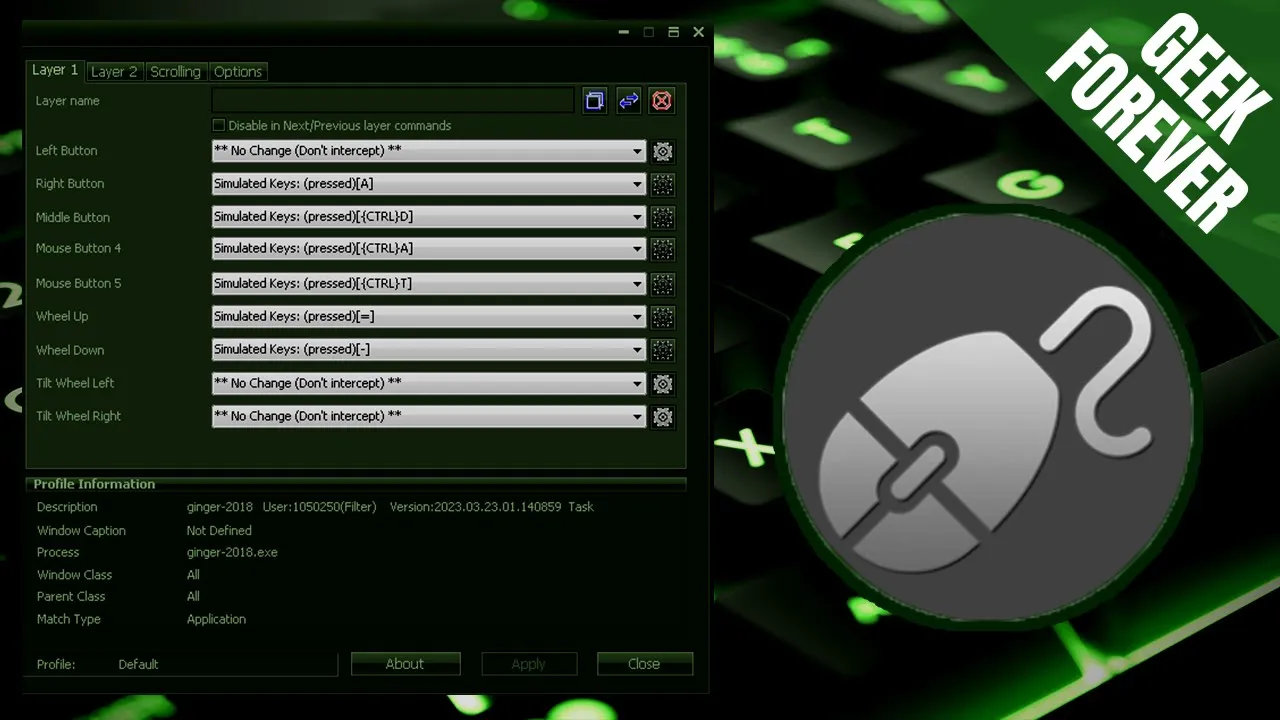1280x720 pixels.
Task: Open the Wheel Up gear settings
Action: pos(663,317)
